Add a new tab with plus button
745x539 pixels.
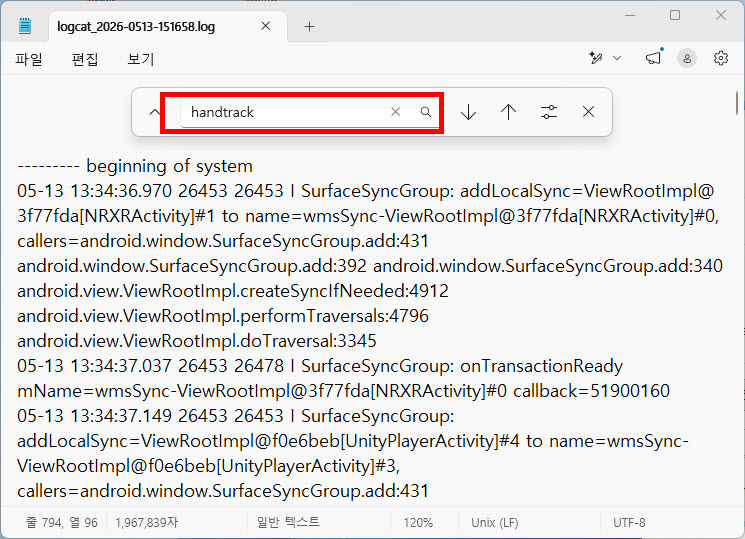(x=309, y=27)
